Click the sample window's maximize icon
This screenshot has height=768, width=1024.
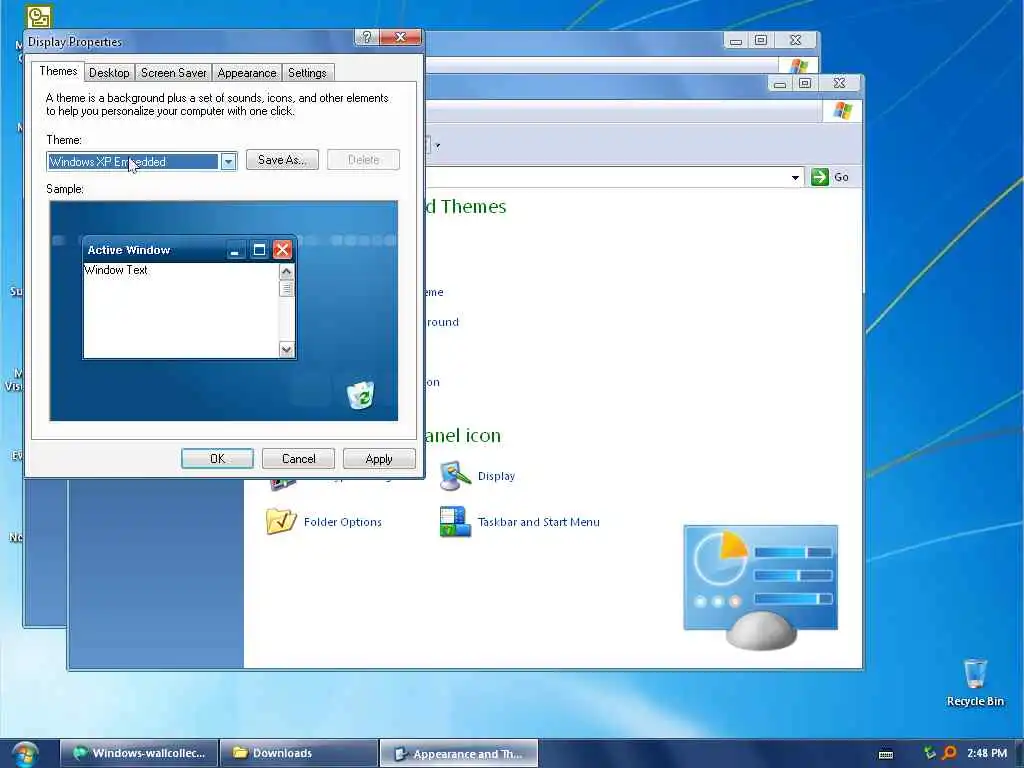point(259,249)
